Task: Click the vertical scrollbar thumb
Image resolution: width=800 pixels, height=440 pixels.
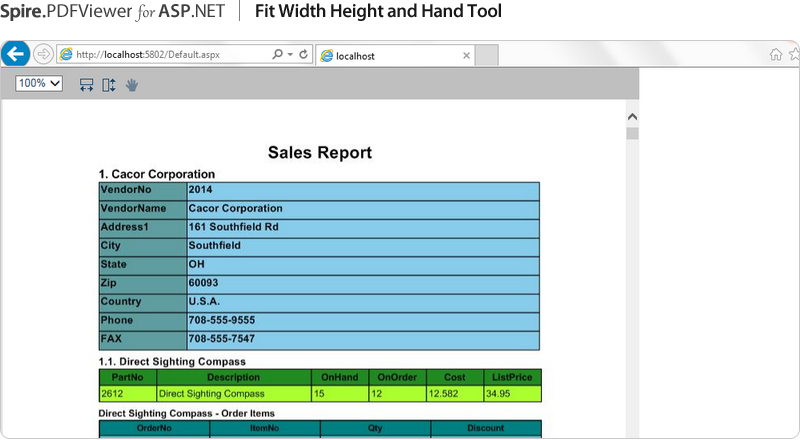Action: [632, 133]
